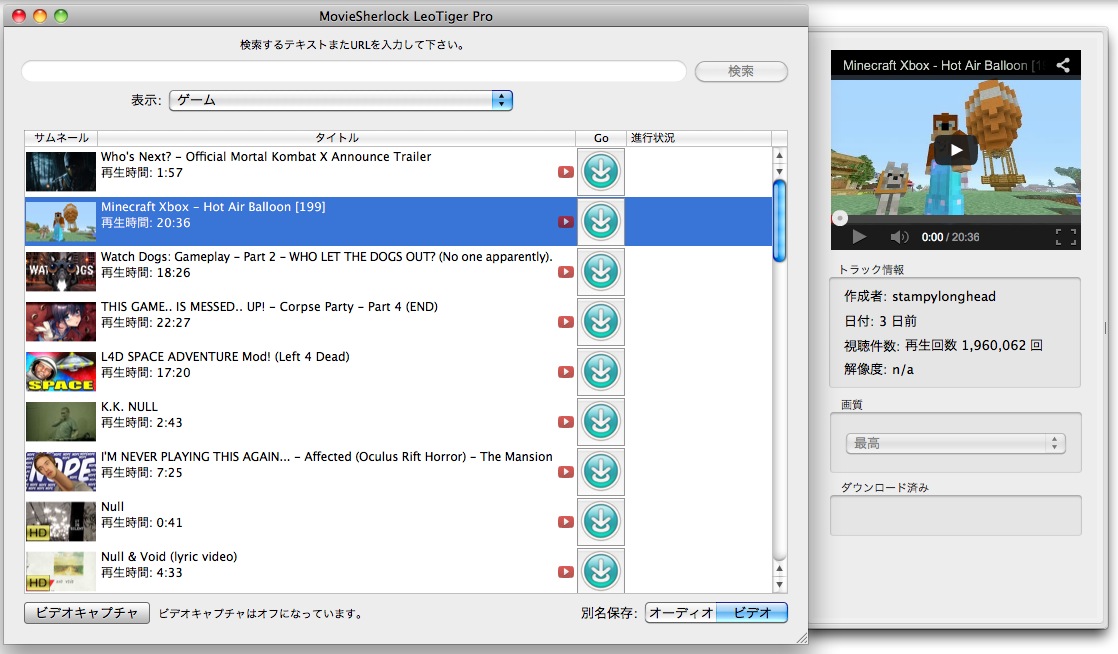
Task: Click download icon for Watch Dogs Gameplay
Action: pyautogui.click(x=600, y=271)
